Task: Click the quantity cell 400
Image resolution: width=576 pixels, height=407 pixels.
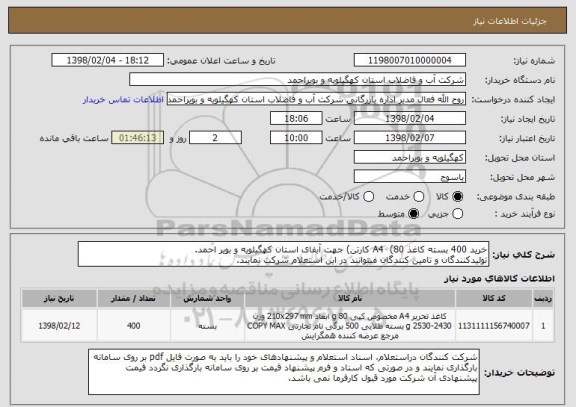Action: tap(134, 325)
